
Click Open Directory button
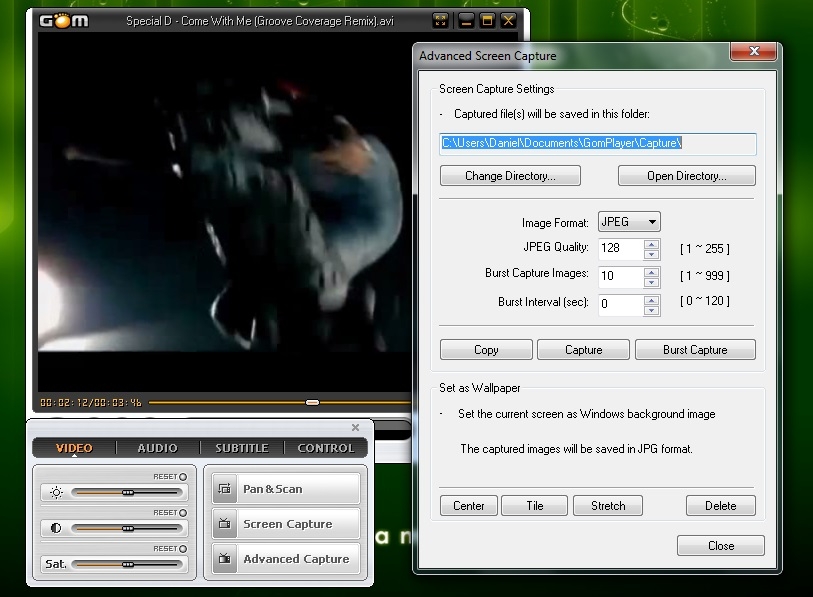(x=686, y=176)
